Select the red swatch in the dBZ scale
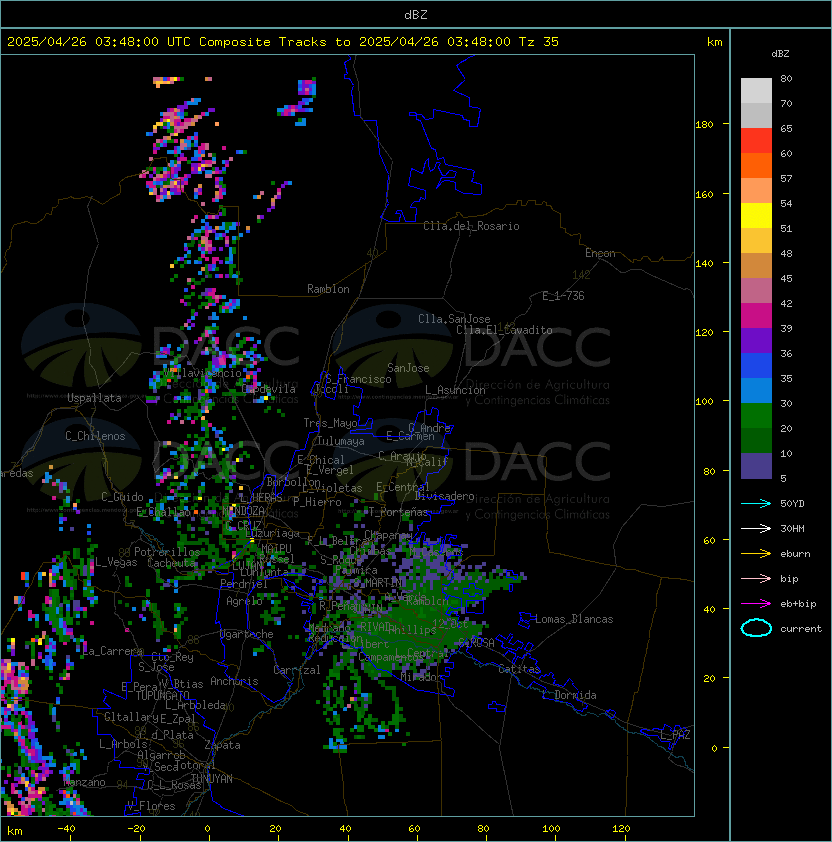 (756, 141)
